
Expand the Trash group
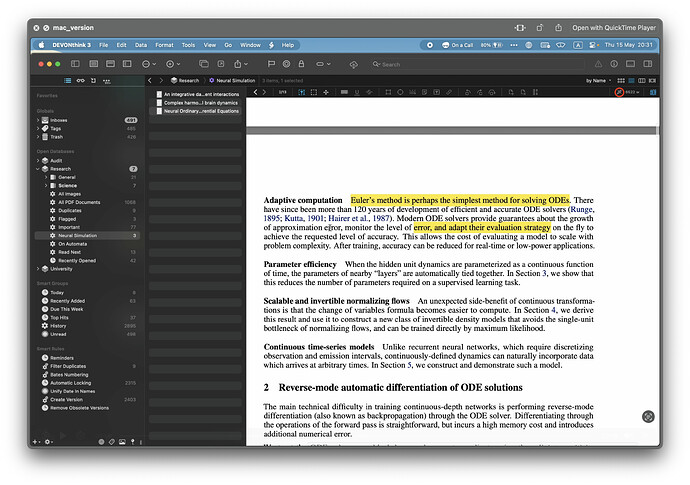[38, 137]
